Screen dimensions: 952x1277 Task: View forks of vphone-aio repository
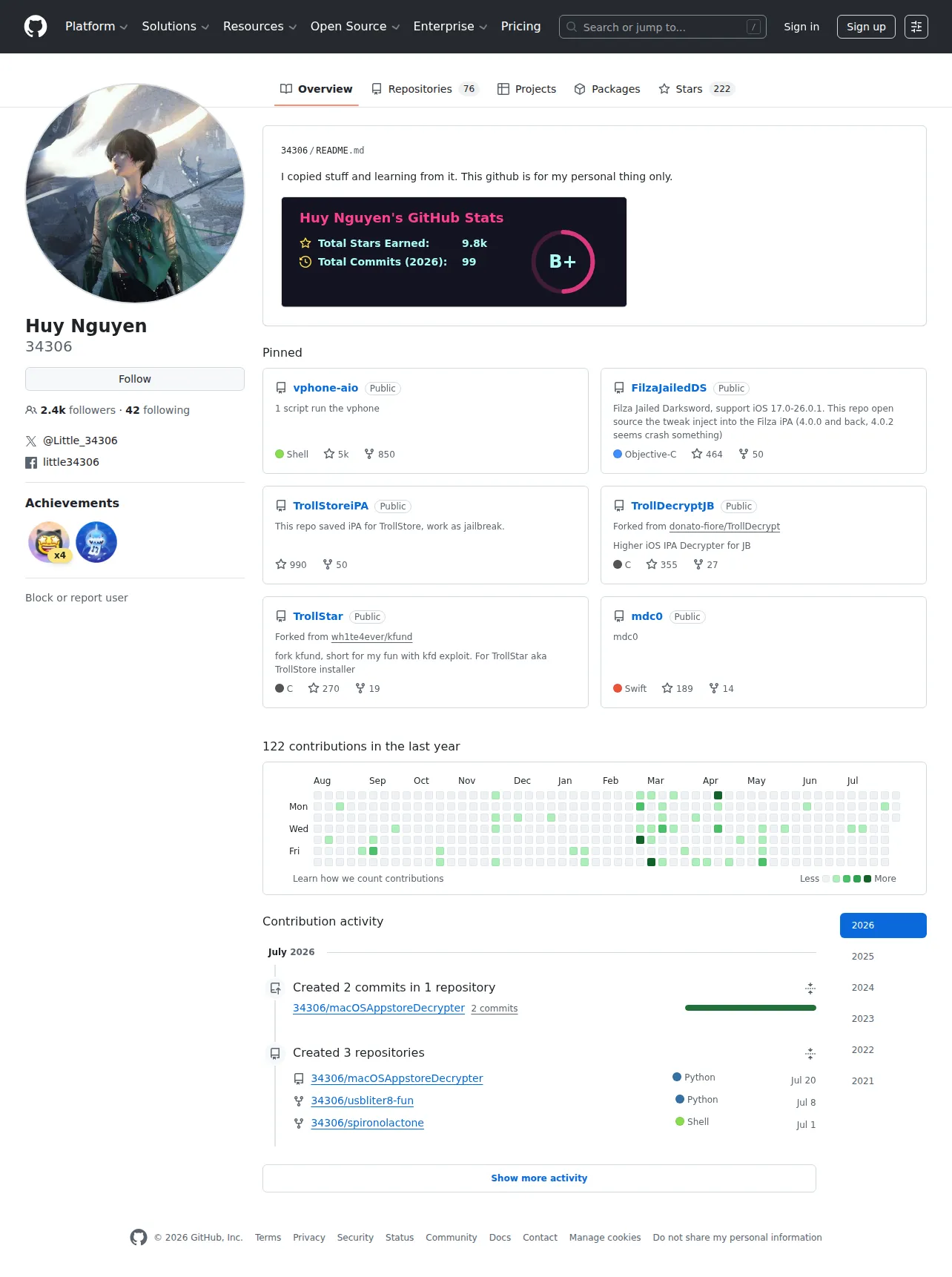coord(380,454)
